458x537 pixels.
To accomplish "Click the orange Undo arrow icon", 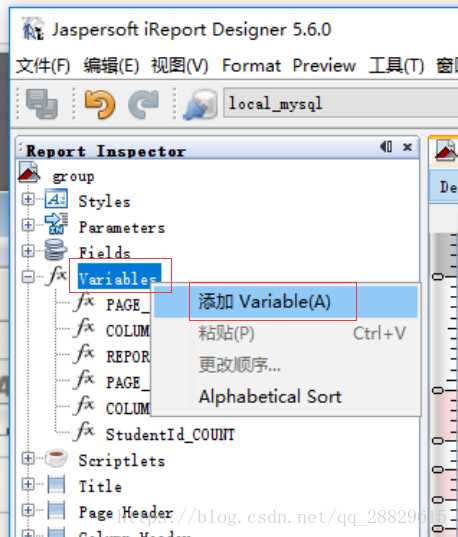I will (x=100, y=104).
